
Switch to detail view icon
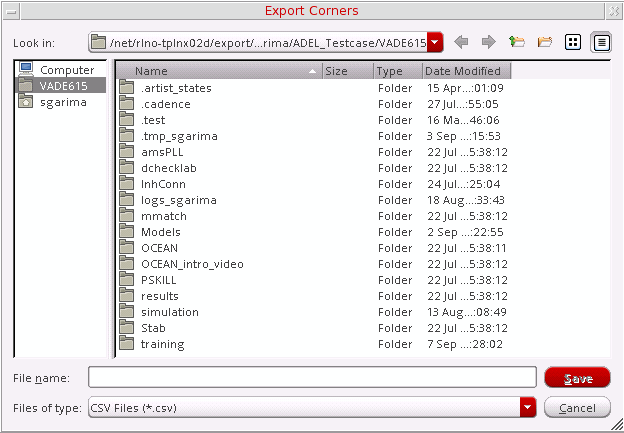pyautogui.click(x=601, y=42)
